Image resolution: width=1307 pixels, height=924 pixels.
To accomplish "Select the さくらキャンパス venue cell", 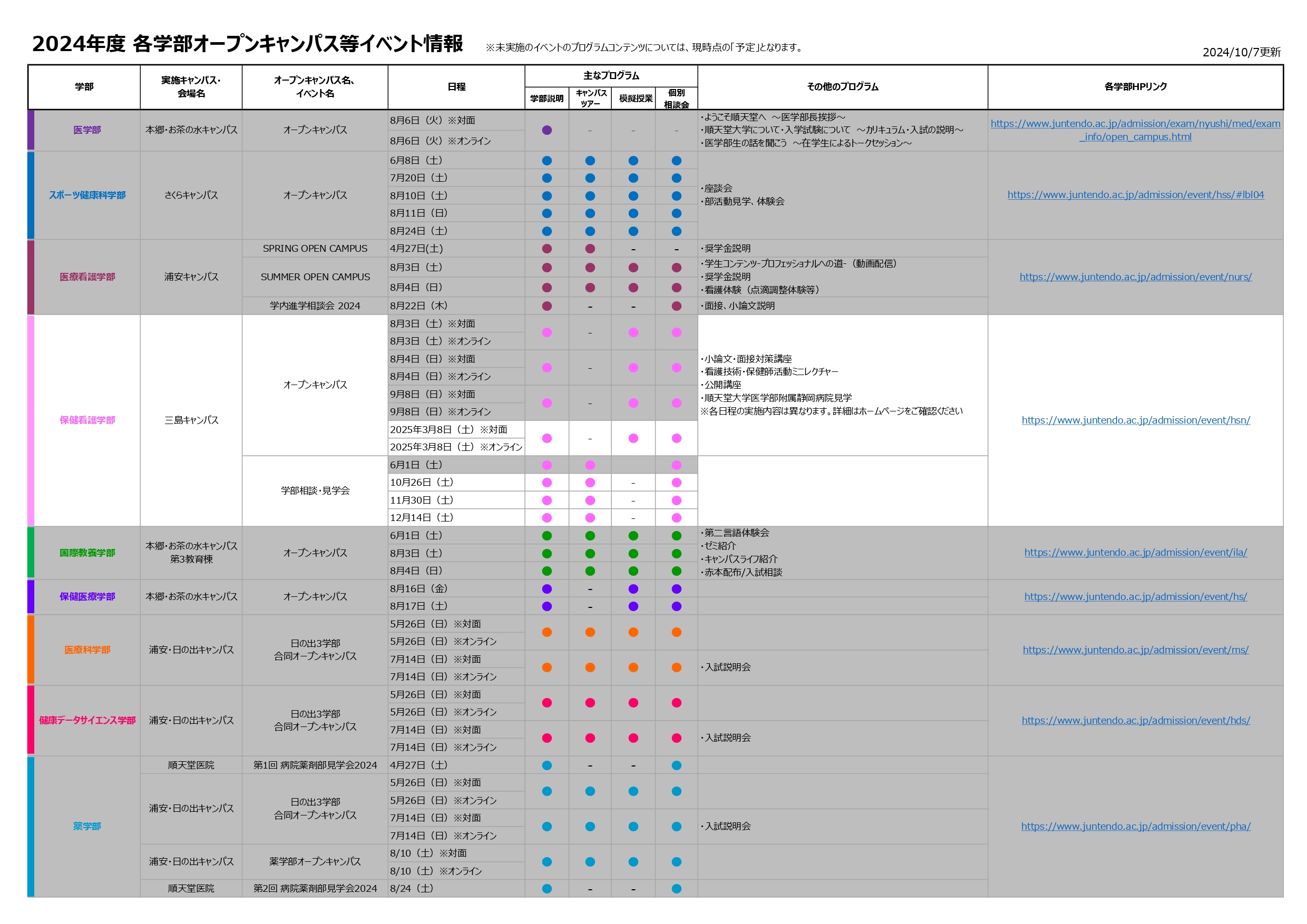I will coord(191,195).
